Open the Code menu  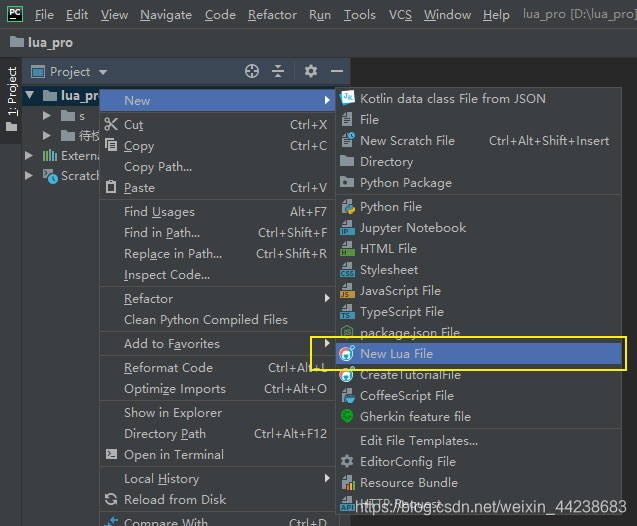(220, 15)
